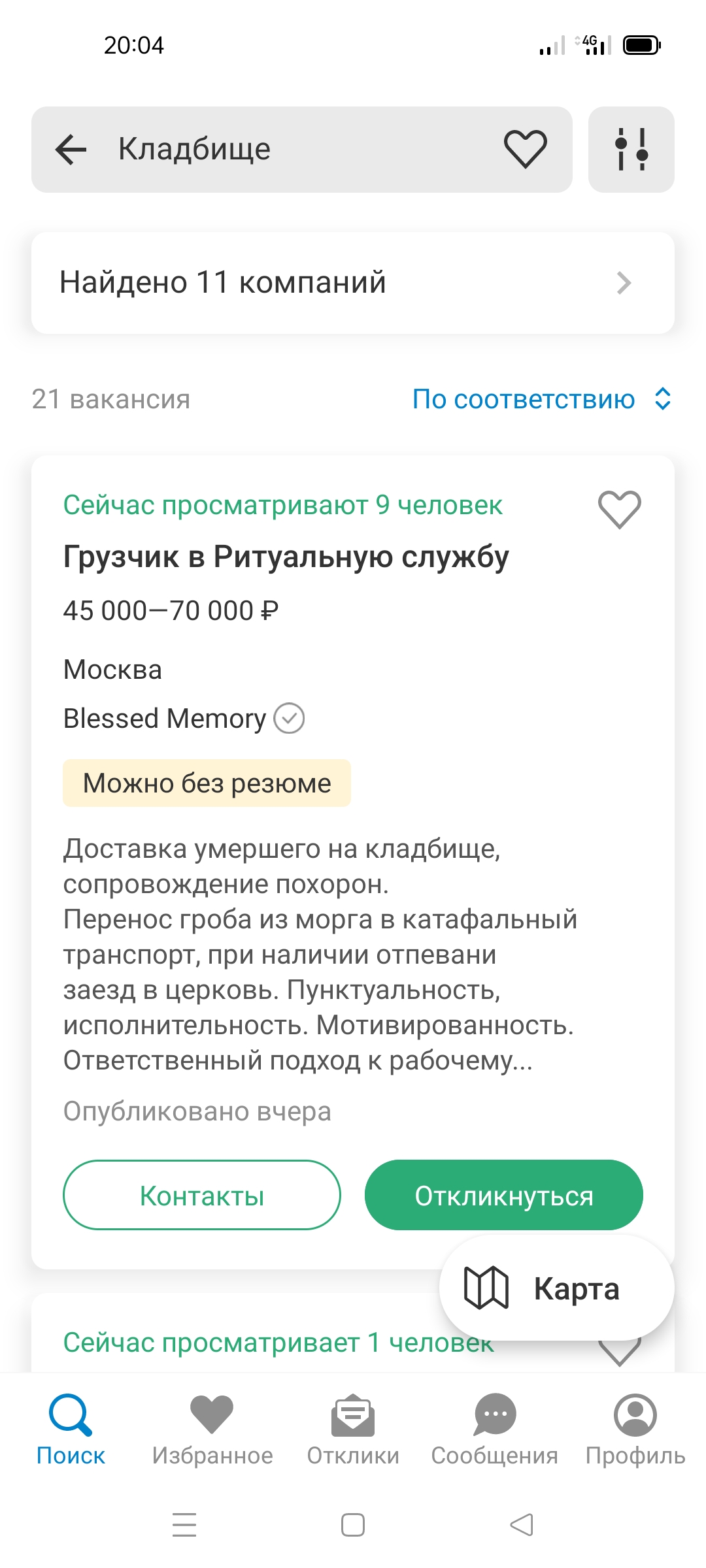Image resolution: width=706 pixels, height=1568 pixels.
Task: Tap the 'Кладбище' search query field
Action: (x=294, y=149)
